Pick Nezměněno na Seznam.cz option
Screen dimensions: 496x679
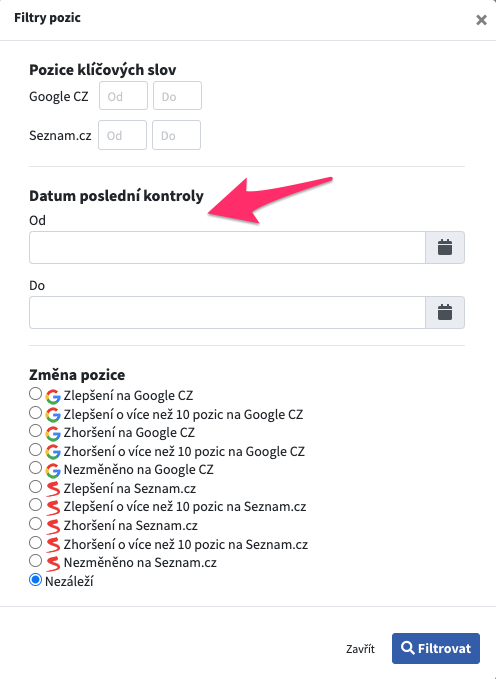pyautogui.click(x=36, y=561)
